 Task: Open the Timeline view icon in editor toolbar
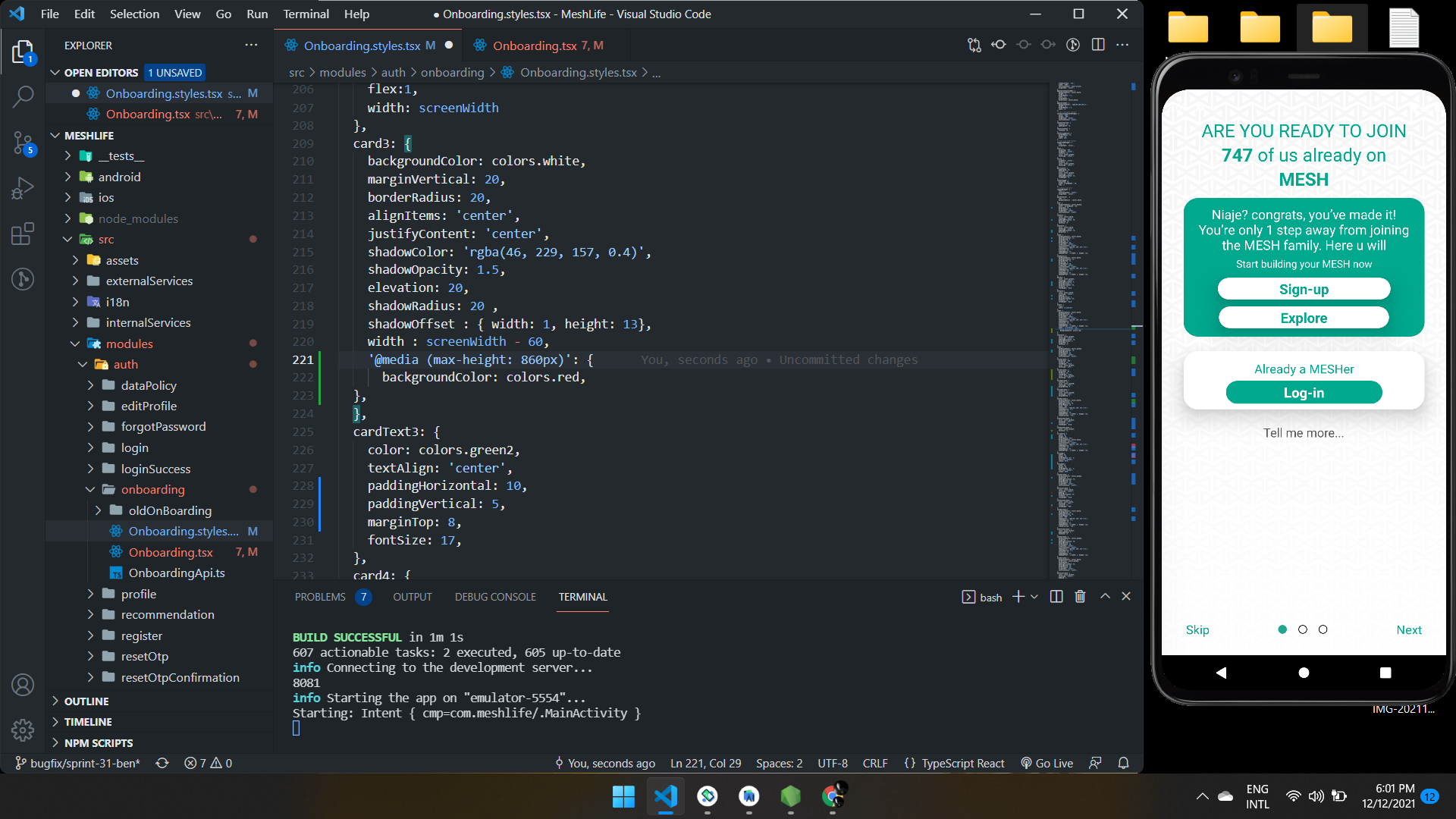tap(1073, 45)
